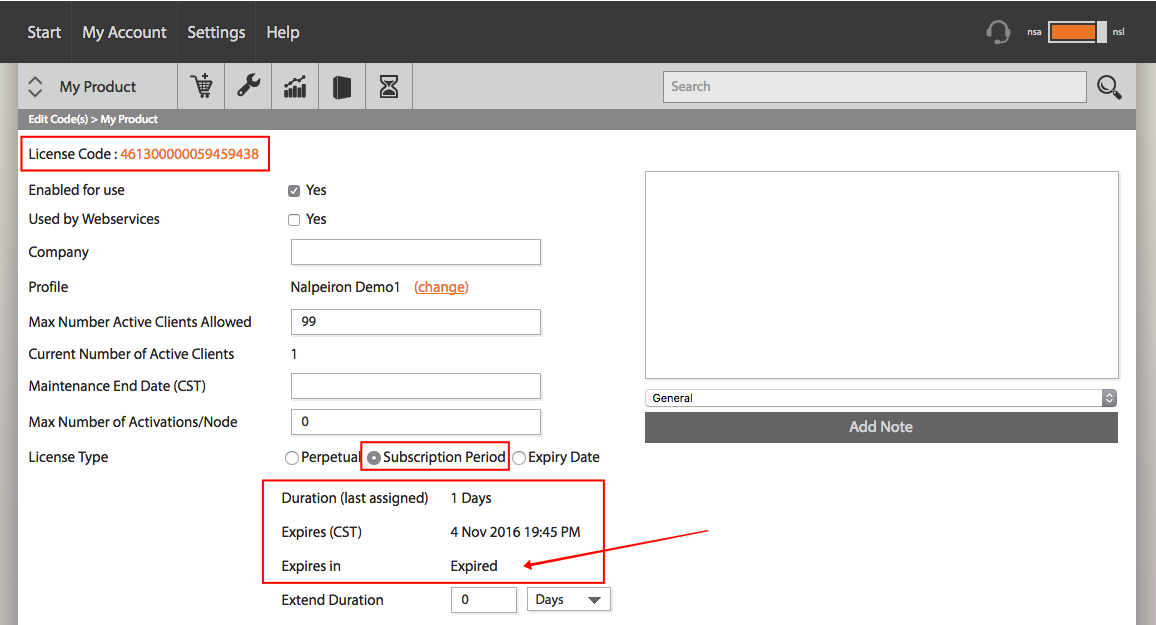Toggle the nsa/nsl switch
Screen dimensions: 1156x625
[x=1077, y=32]
